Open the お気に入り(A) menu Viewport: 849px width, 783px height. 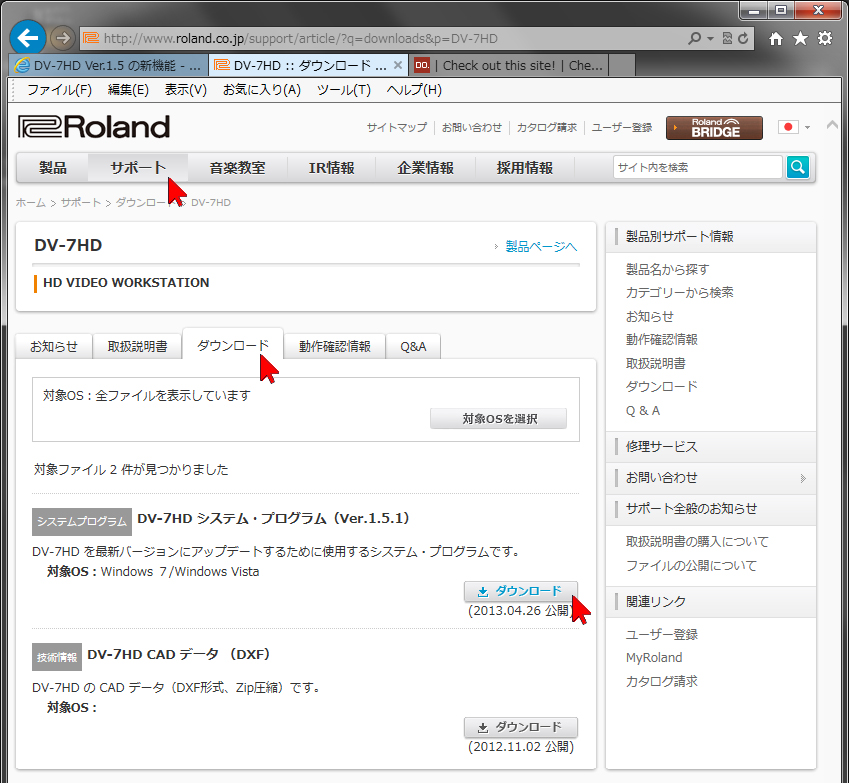click(x=261, y=90)
